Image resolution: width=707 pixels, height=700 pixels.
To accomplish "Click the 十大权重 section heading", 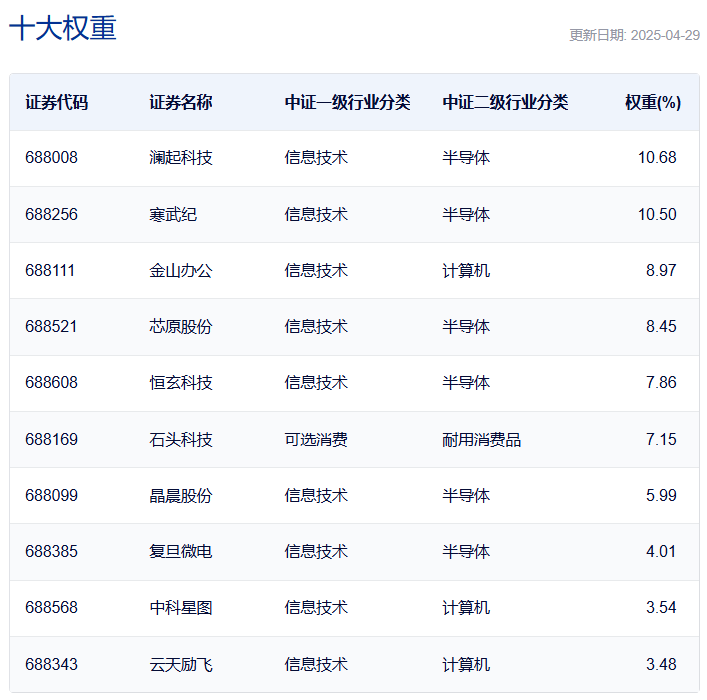I will (63, 28).
